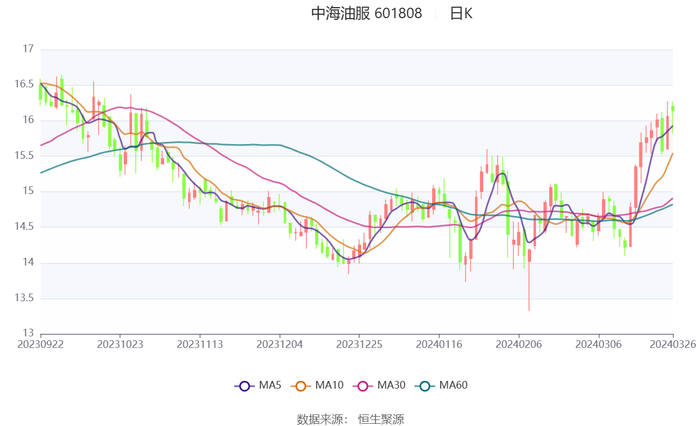
Task: Select the 20231225 date label
Action: click(x=359, y=344)
